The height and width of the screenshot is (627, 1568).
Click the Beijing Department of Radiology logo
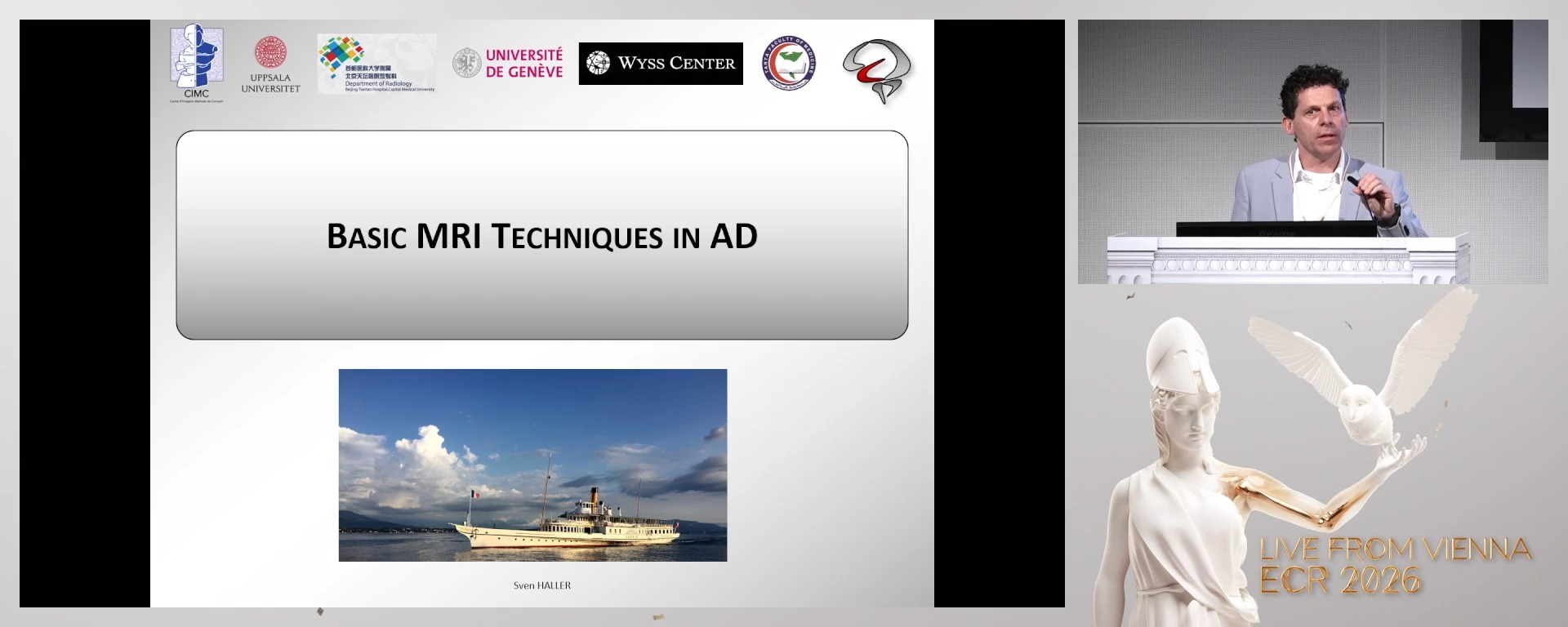tap(376, 64)
